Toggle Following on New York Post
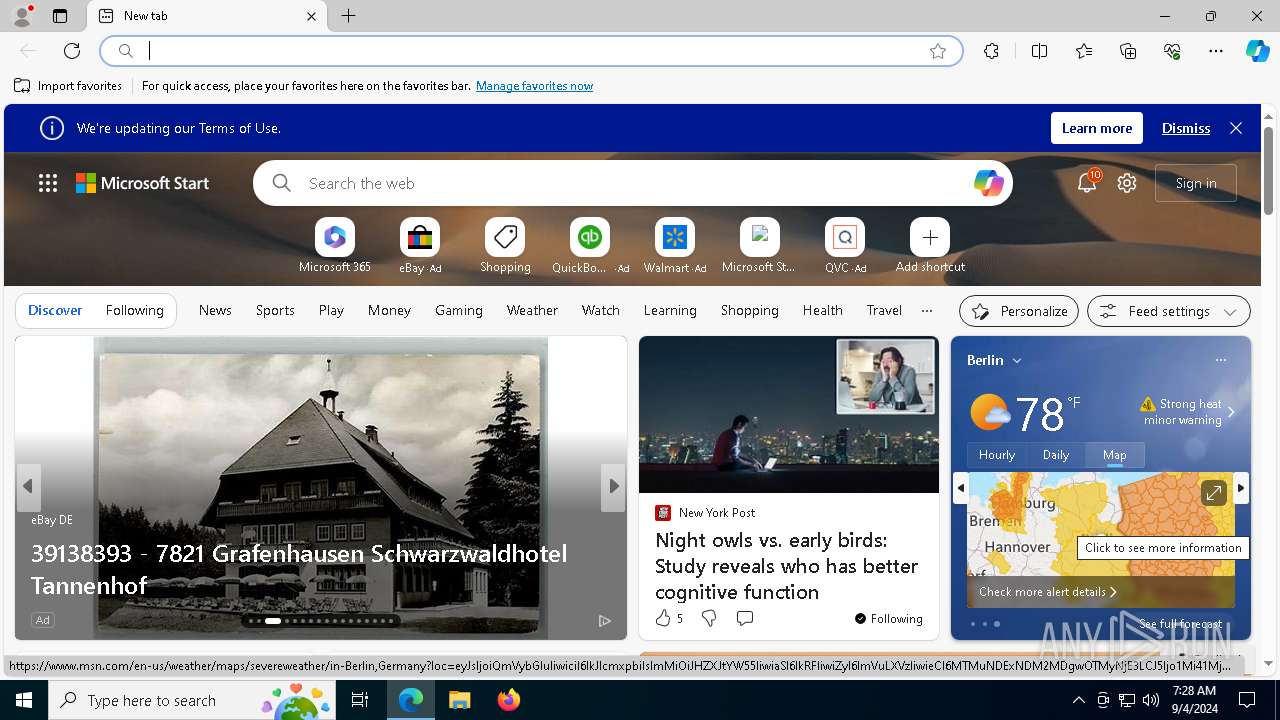The height and width of the screenshot is (720, 1280). pyautogui.click(x=889, y=619)
